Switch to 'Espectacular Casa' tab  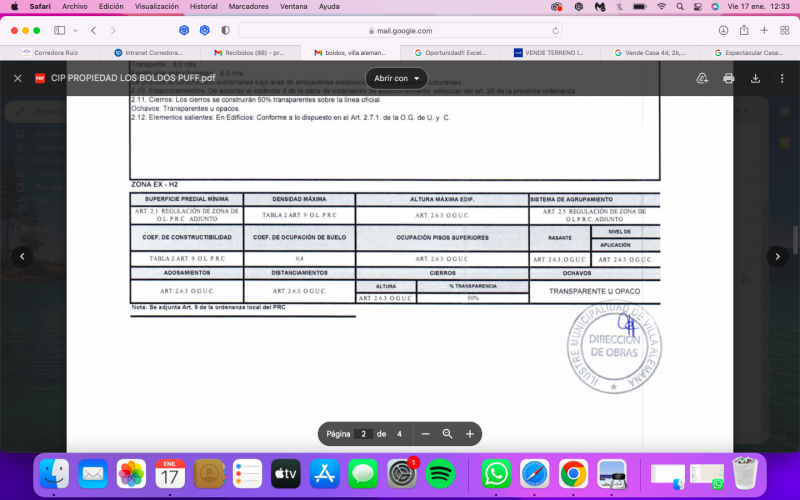click(x=750, y=53)
